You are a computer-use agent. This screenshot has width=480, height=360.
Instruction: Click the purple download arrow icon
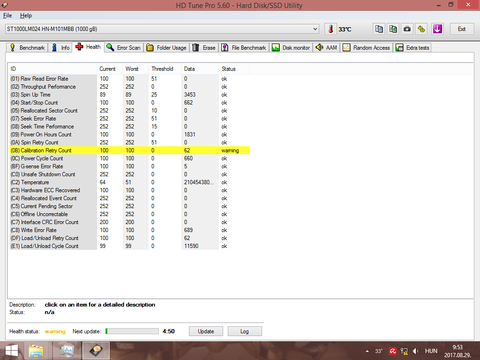pyautogui.click(x=437, y=29)
